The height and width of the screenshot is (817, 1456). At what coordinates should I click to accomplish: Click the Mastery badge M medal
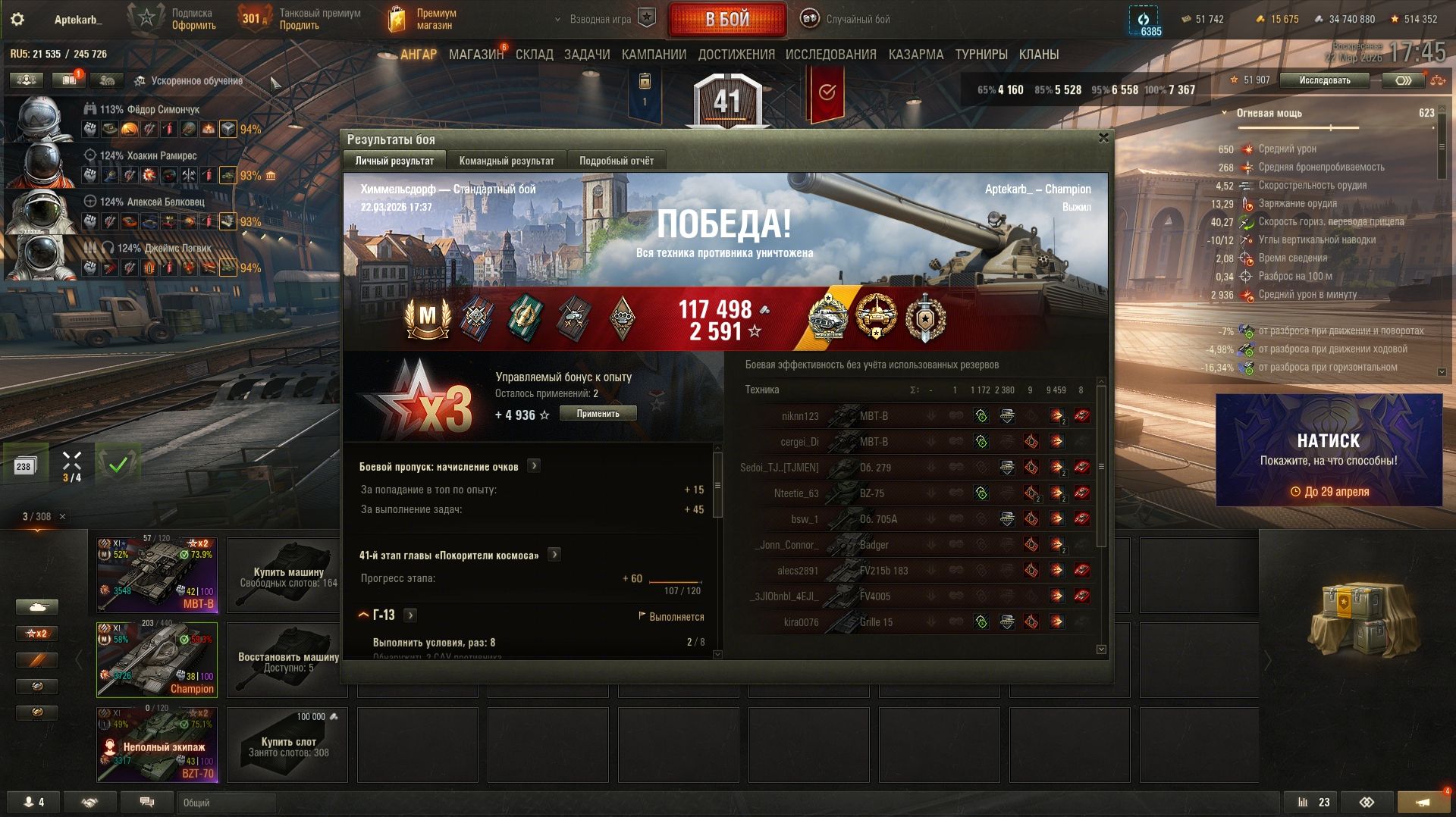428,318
